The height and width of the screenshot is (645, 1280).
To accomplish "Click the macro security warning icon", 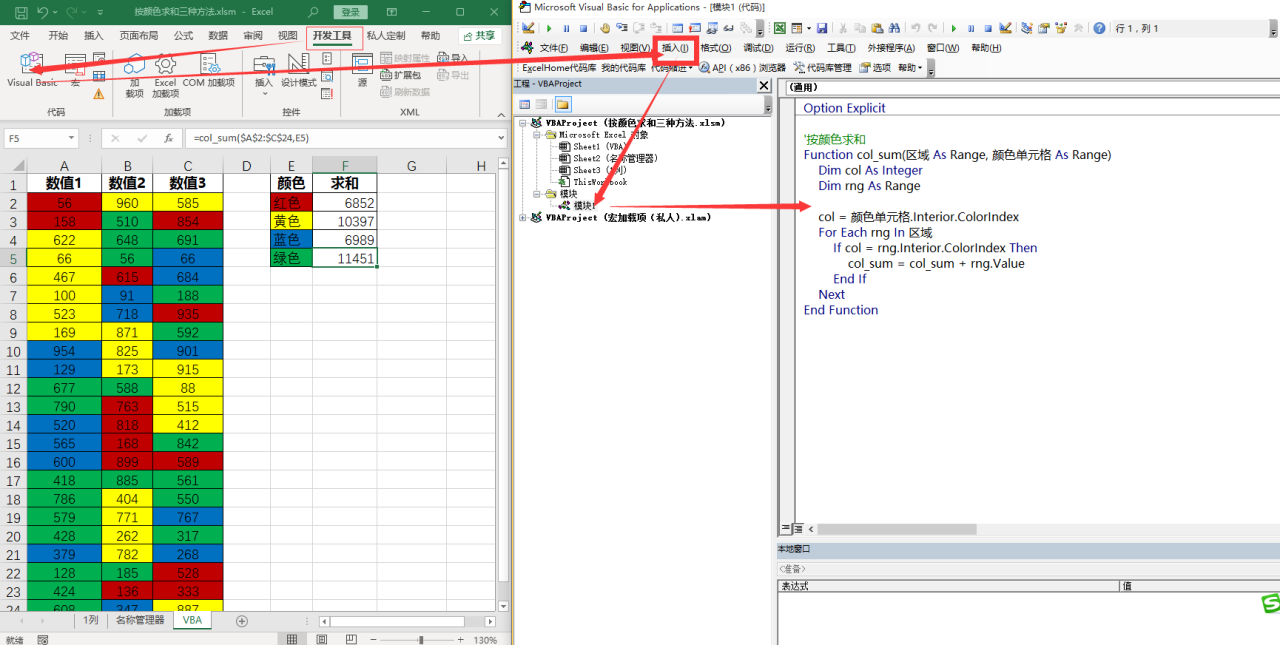I will [x=99, y=94].
